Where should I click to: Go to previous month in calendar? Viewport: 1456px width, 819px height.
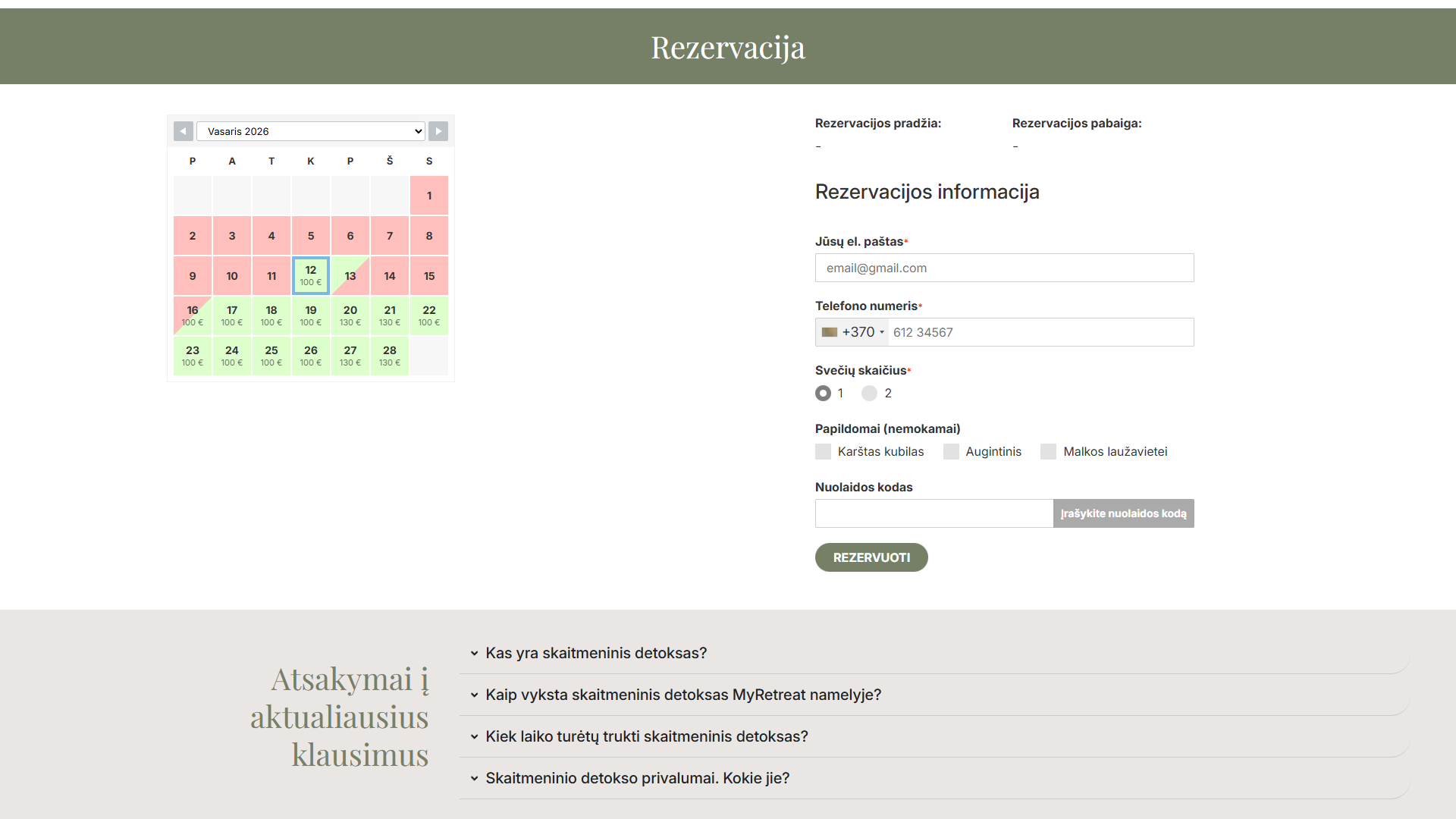pyautogui.click(x=183, y=131)
